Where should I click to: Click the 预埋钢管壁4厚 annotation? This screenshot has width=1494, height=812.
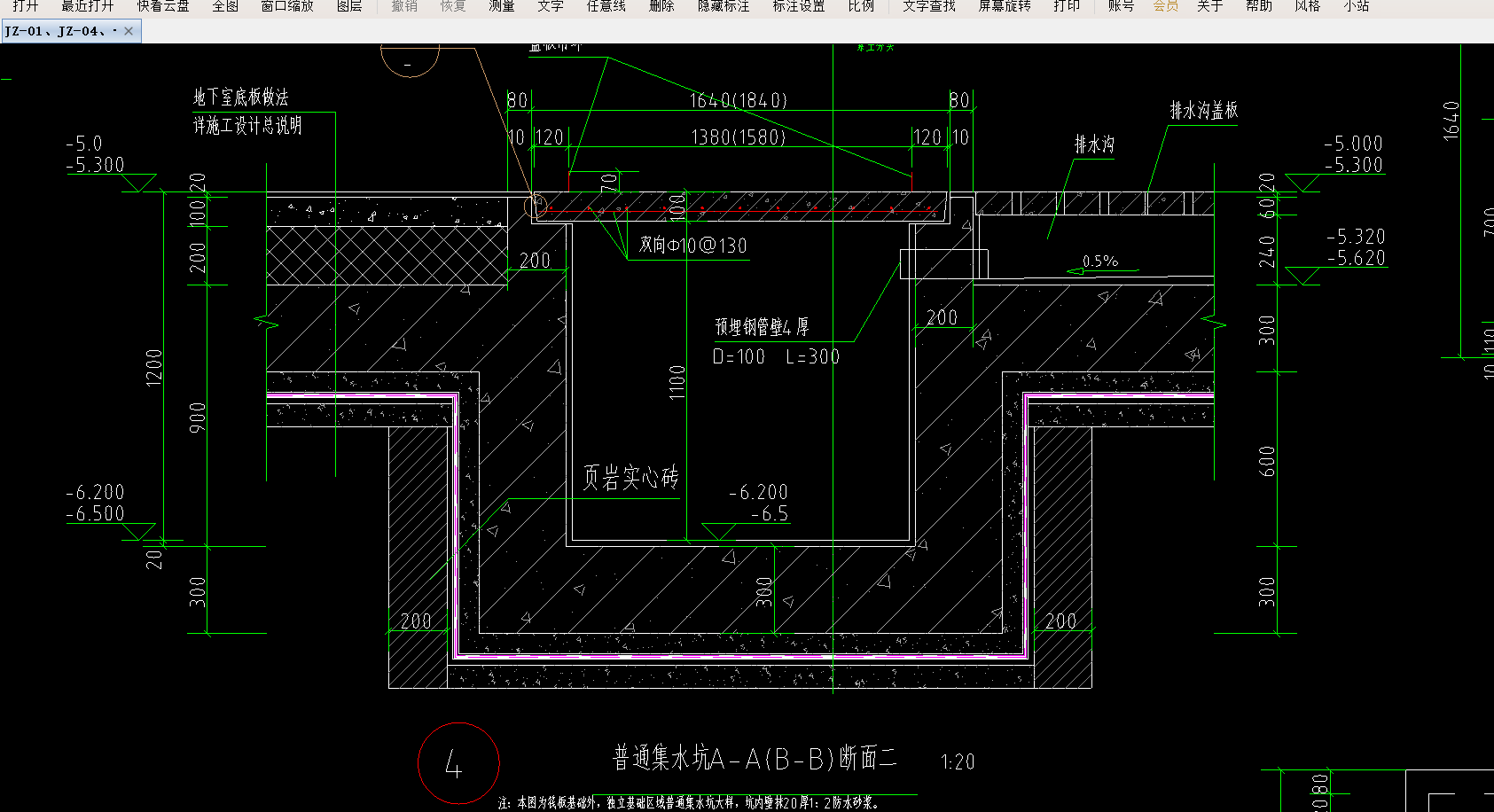[x=762, y=327]
